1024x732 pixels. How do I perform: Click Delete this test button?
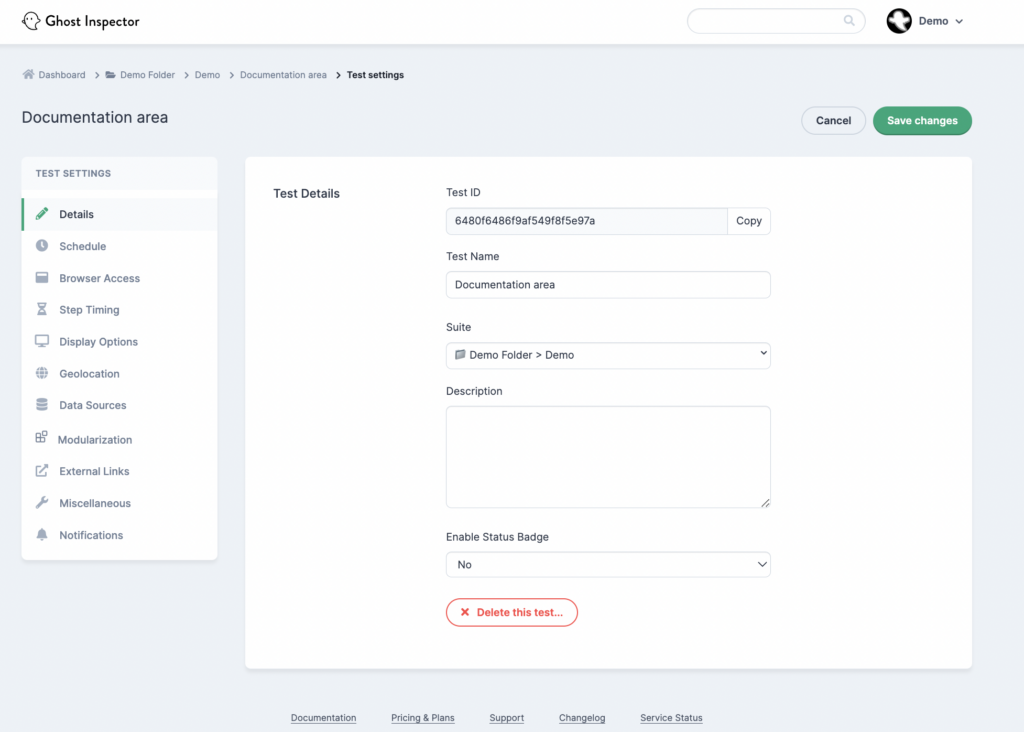point(512,613)
